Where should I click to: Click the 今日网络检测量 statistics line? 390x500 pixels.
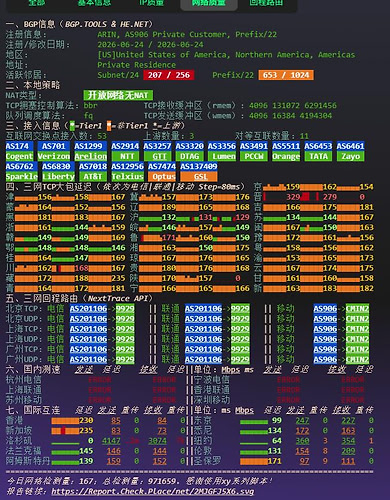click(140, 481)
